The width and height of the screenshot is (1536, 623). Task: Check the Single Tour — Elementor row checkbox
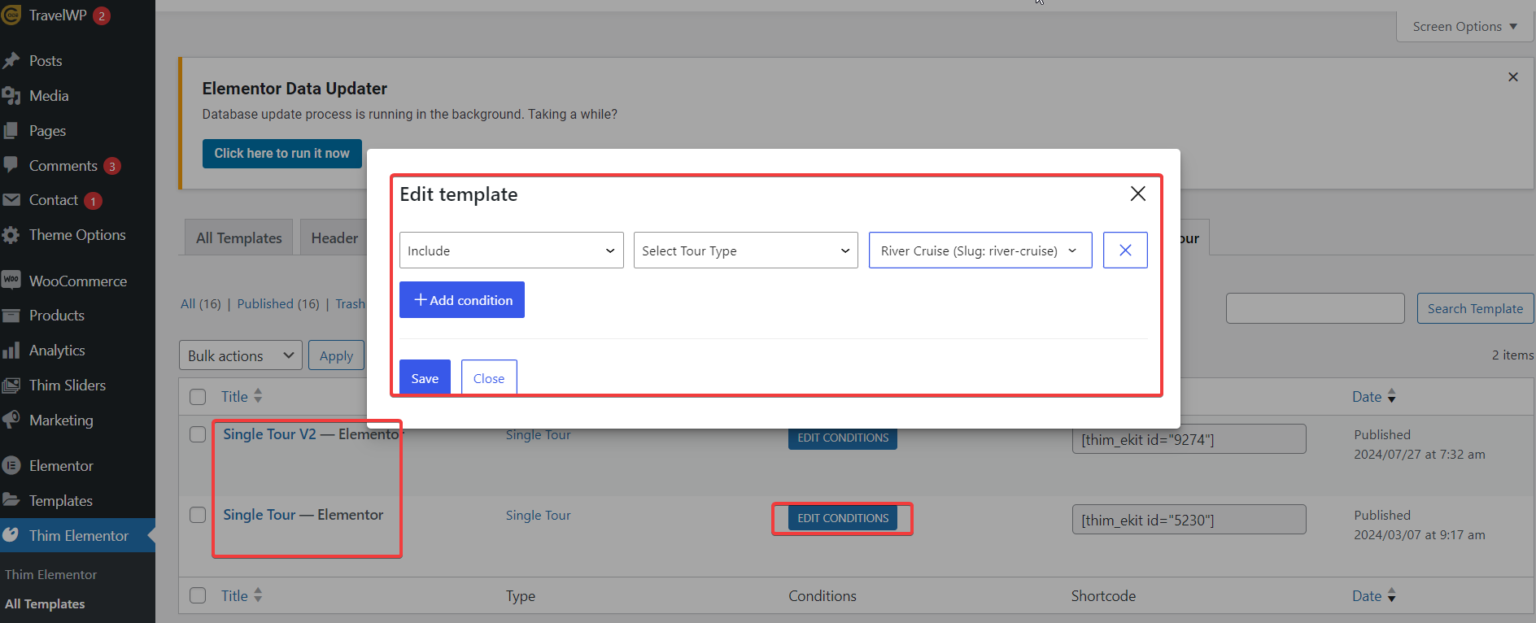pos(198,515)
